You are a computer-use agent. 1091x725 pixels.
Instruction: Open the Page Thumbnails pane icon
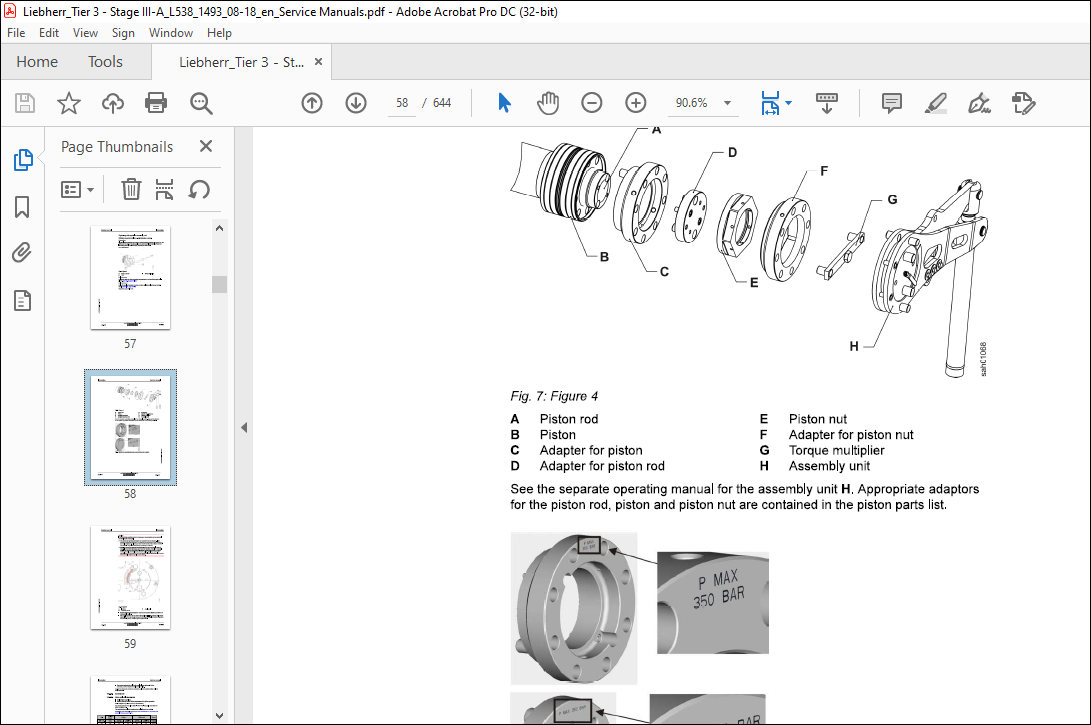22,160
